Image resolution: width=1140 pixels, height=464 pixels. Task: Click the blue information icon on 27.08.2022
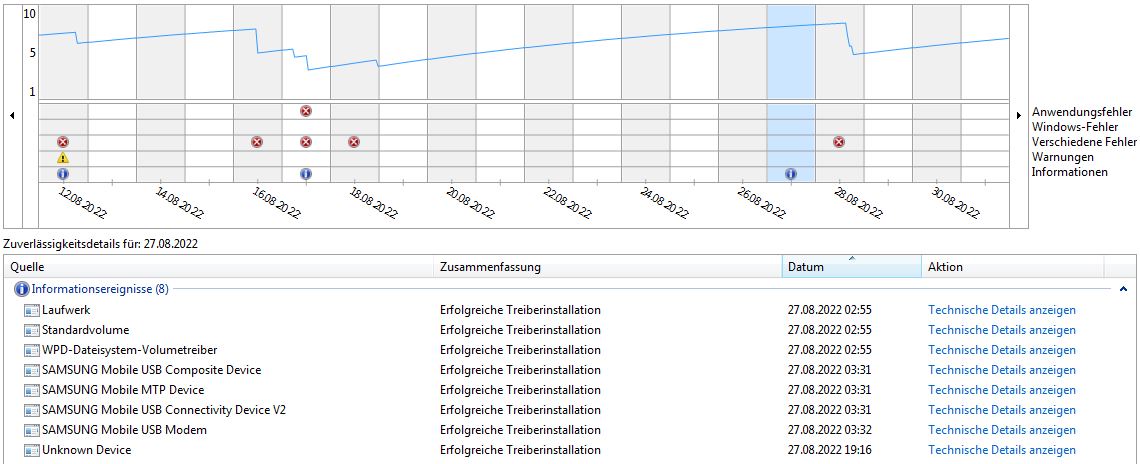click(791, 174)
